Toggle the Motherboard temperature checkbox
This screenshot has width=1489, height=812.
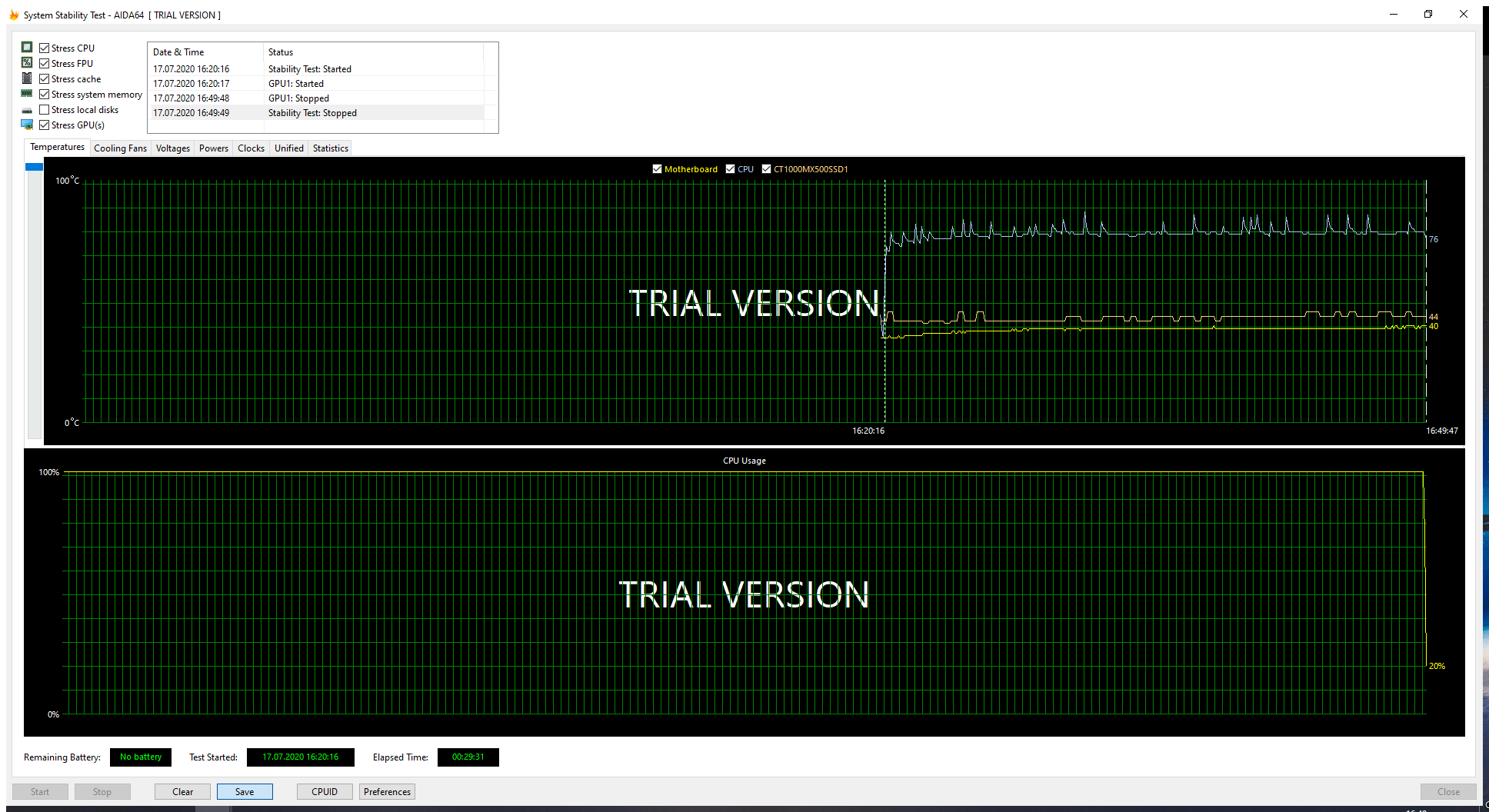pyautogui.click(x=658, y=168)
